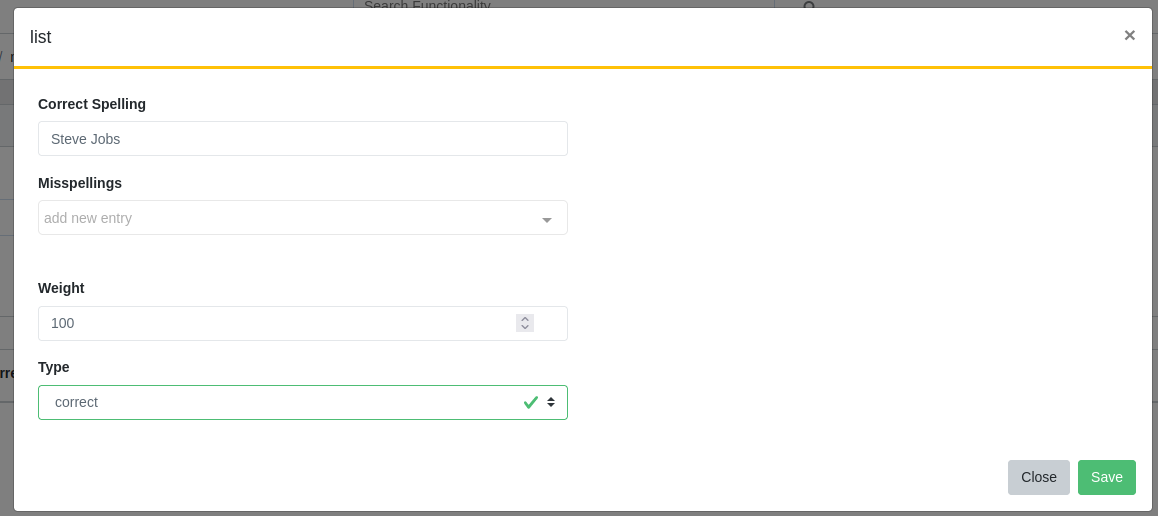Click the Misspellings label
The width and height of the screenshot is (1158, 516).
click(x=80, y=183)
